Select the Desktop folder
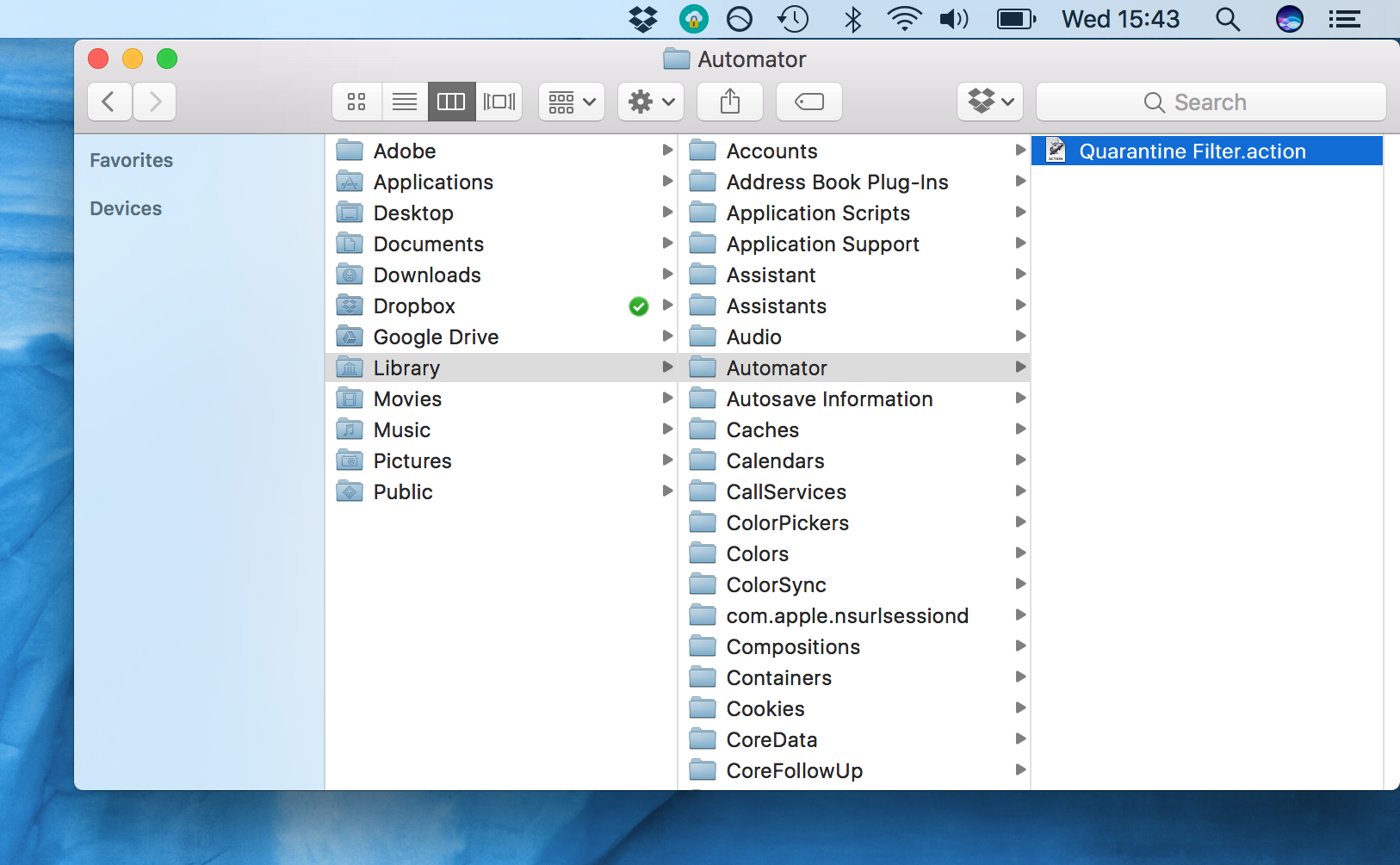This screenshot has width=1400, height=865. 502,213
